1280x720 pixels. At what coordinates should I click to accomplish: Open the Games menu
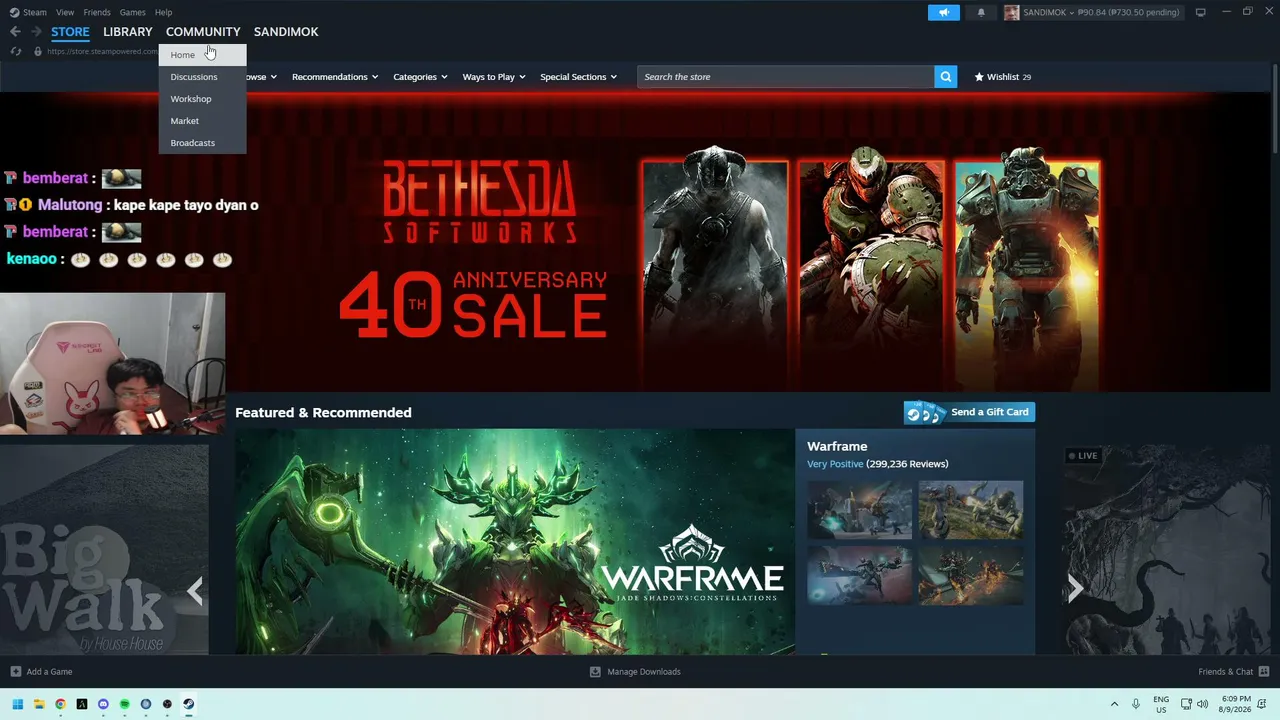coord(132,12)
